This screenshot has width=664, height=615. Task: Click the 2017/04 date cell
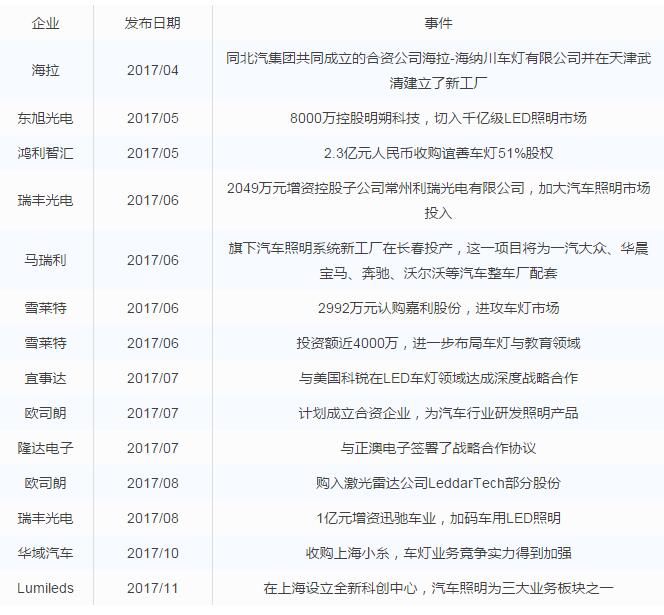point(152,70)
